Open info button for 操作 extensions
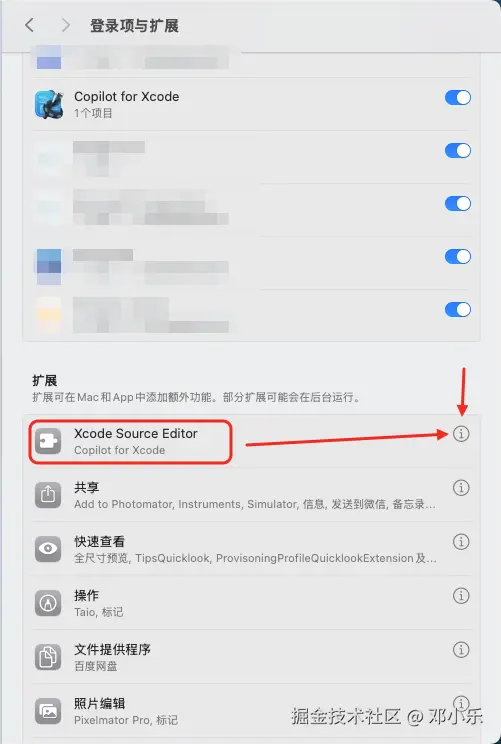Screen dimensions: 501x744 point(461,595)
